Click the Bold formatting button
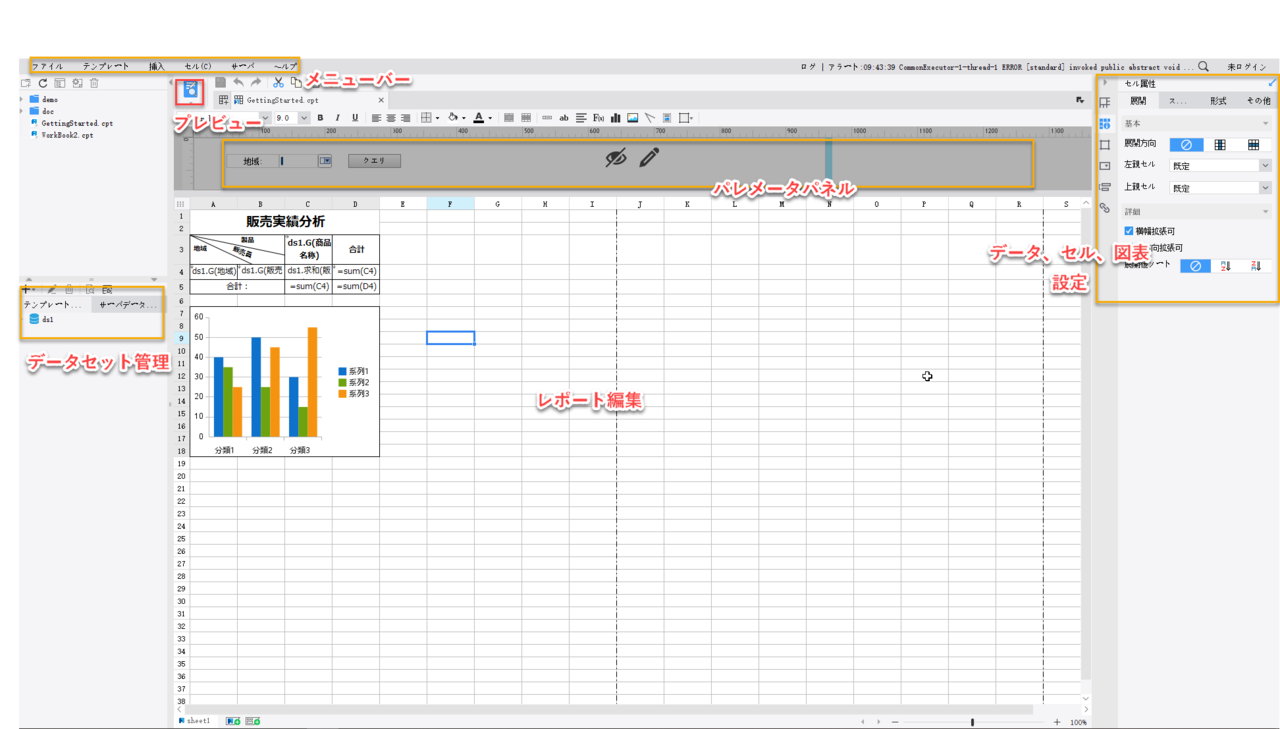The width and height of the screenshot is (1280, 729). (x=320, y=118)
